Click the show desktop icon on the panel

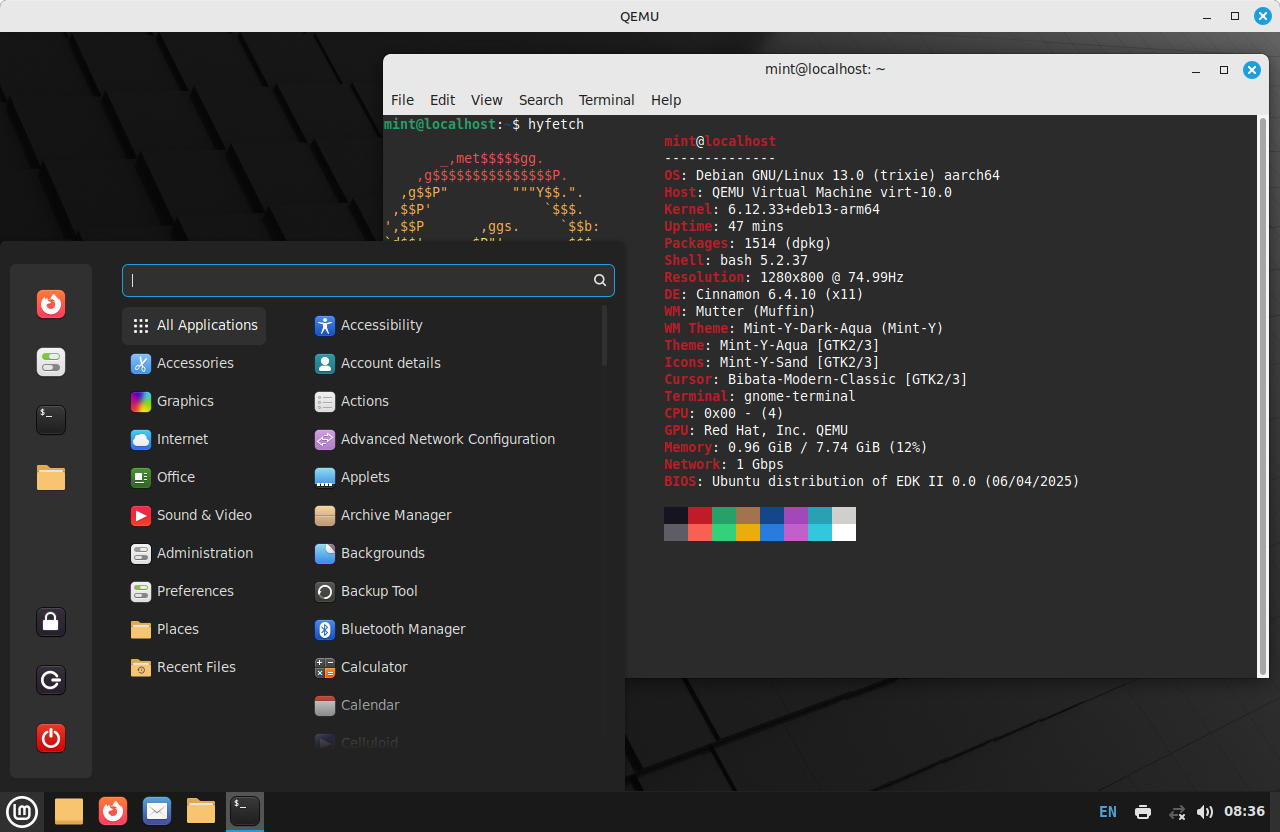click(69, 811)
